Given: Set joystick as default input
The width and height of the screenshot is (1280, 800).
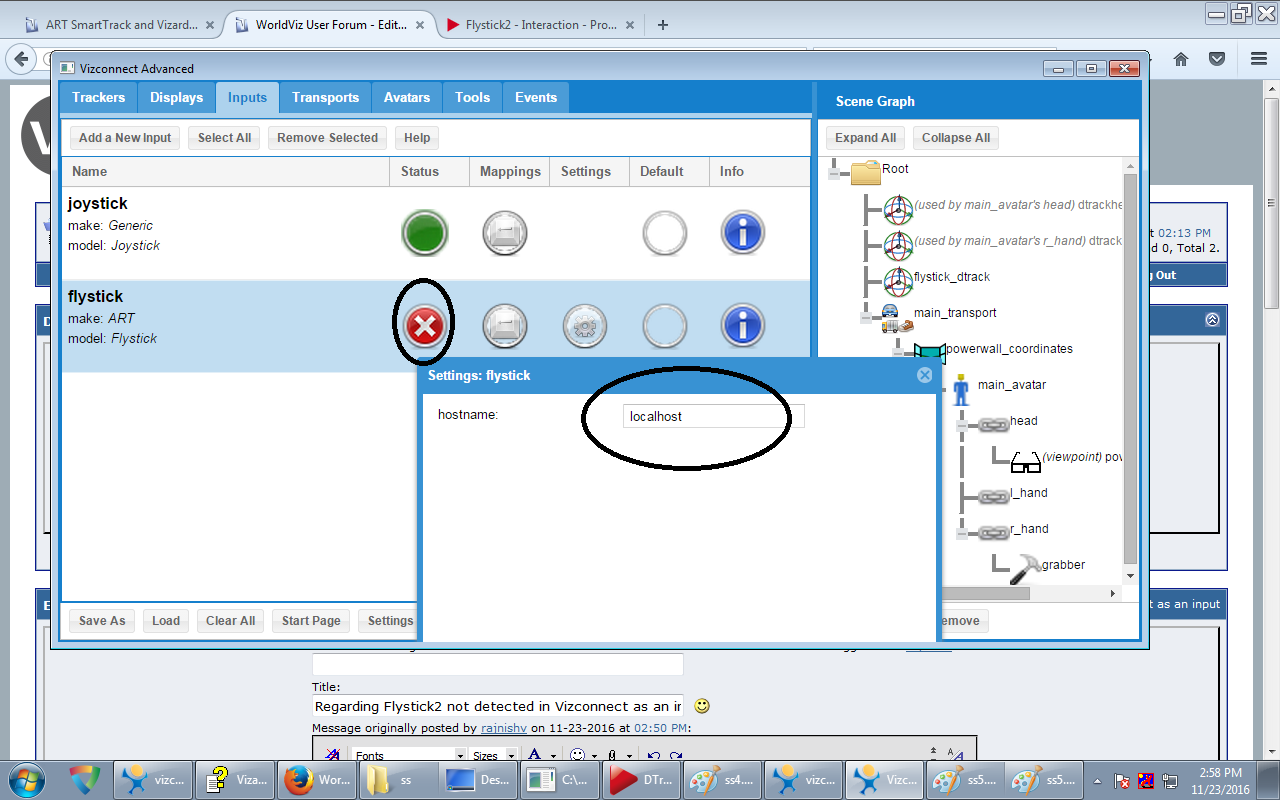Looking at the screenshot, I should (x=664, y=234).
